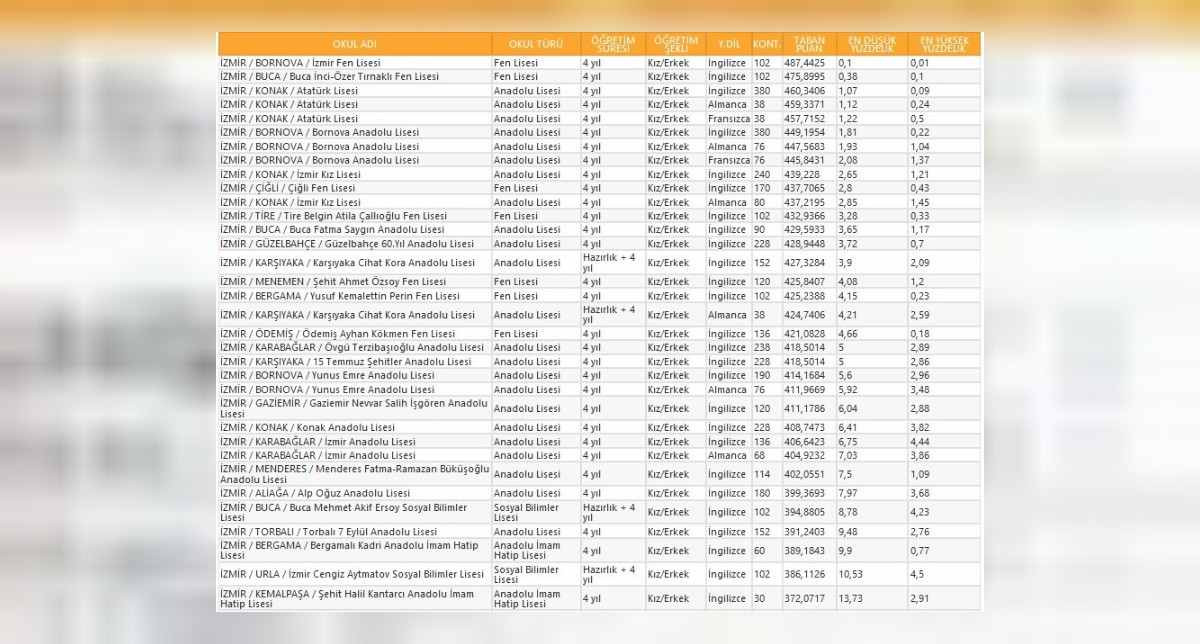Select the base score 457,7152
This screenshot has height=644, width=1200.
click(x=804, y=119)
